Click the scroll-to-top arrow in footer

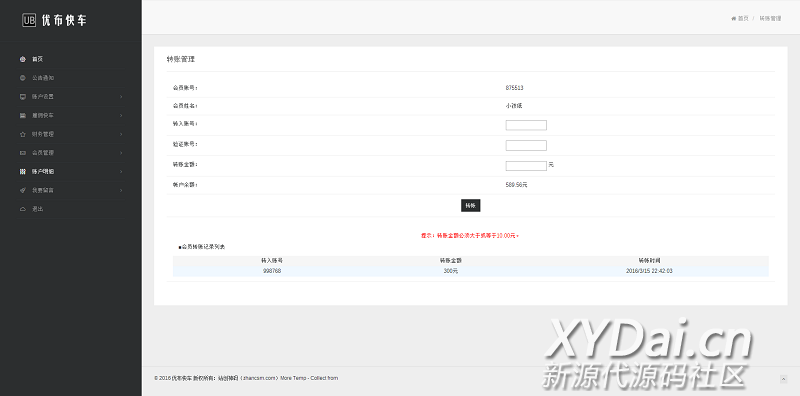[783, 379]
